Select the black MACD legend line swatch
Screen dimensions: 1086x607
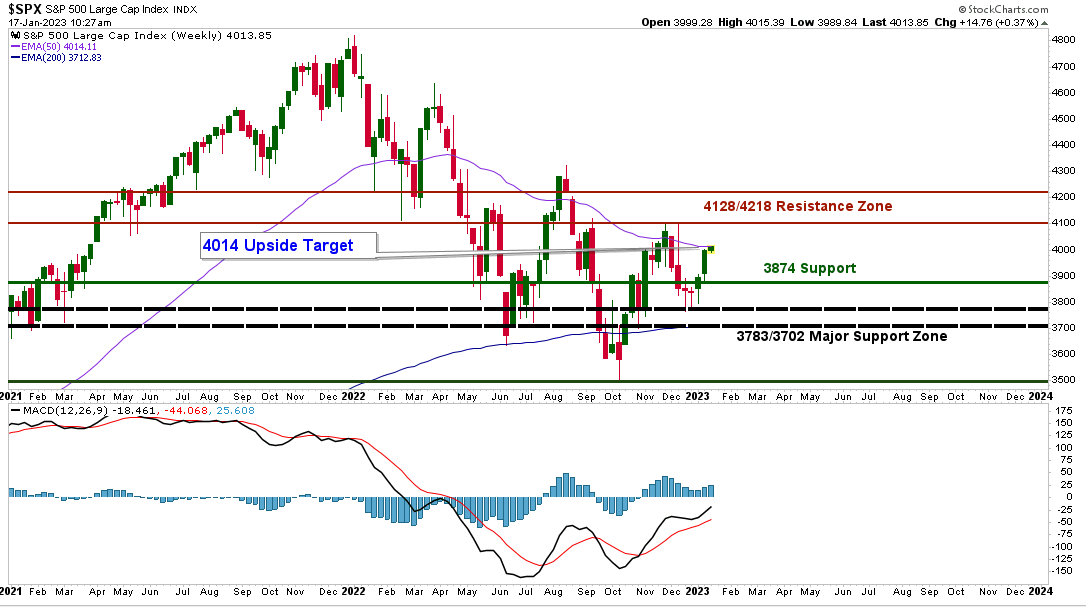tap(15, 410)
